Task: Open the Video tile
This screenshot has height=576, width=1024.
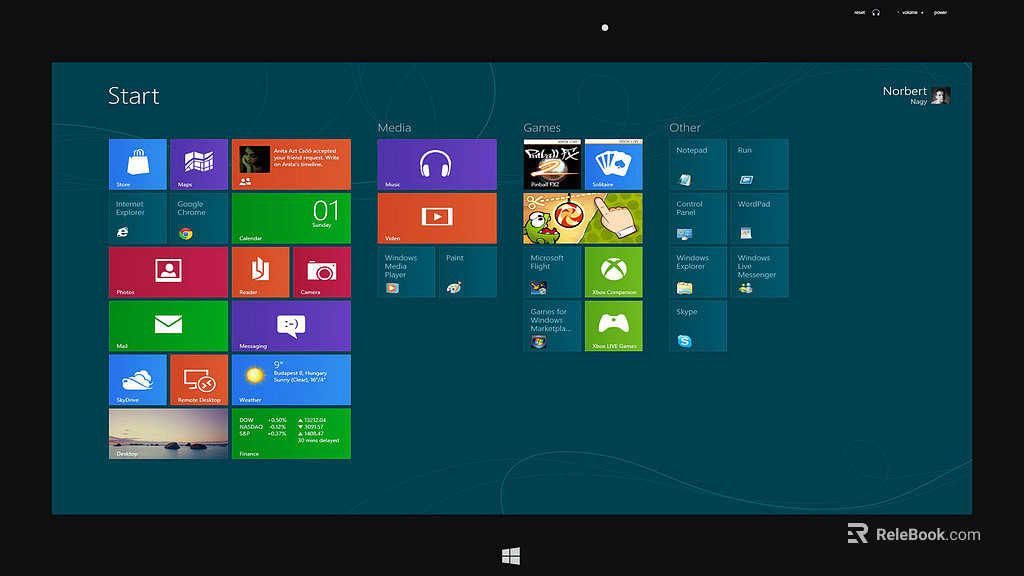Action: click(437, 218)
